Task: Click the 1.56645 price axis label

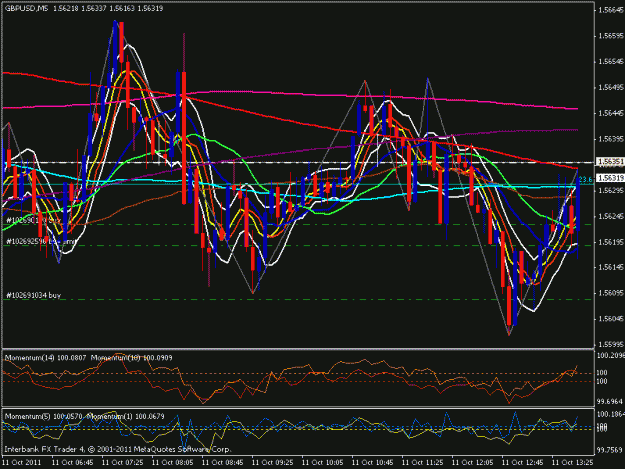Action: click(611, 10)
